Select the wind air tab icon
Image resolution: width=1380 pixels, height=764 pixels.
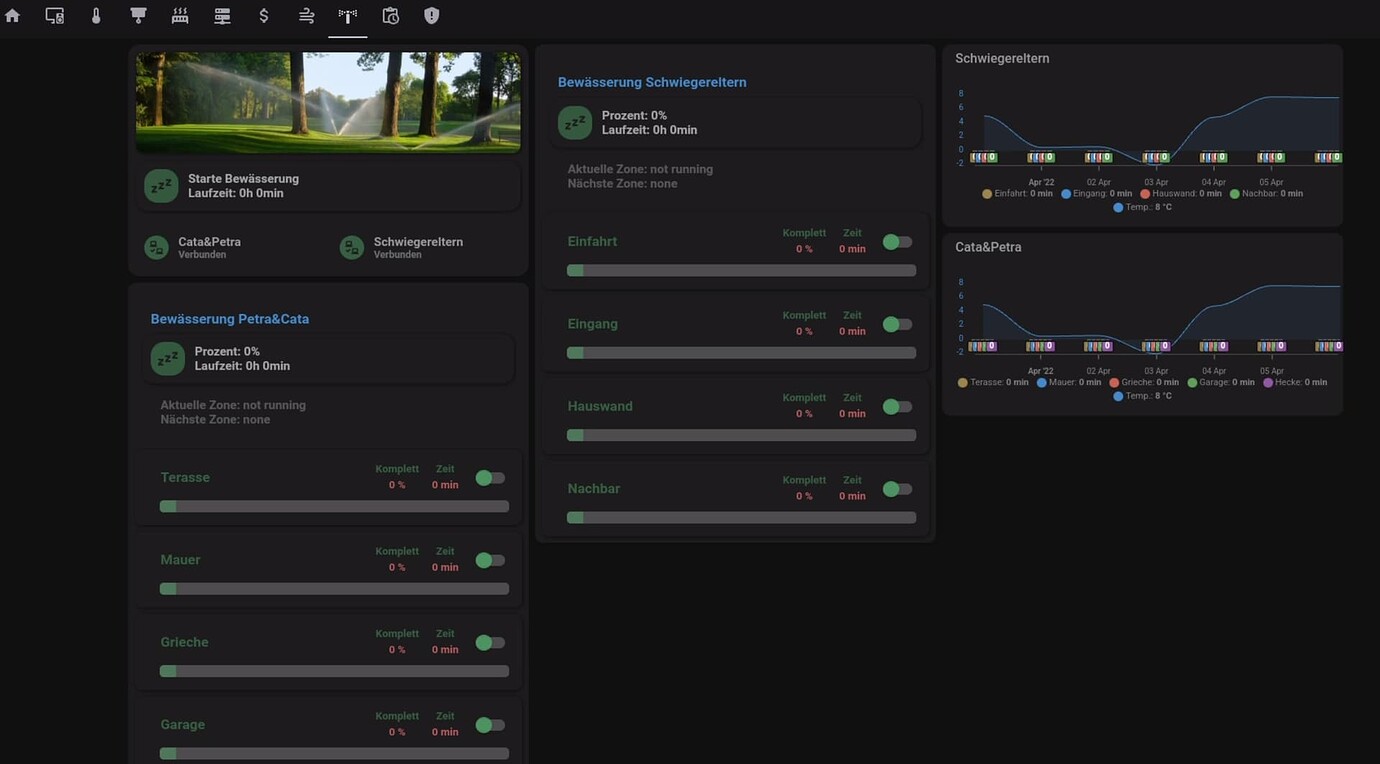click(x=305, y=15)
